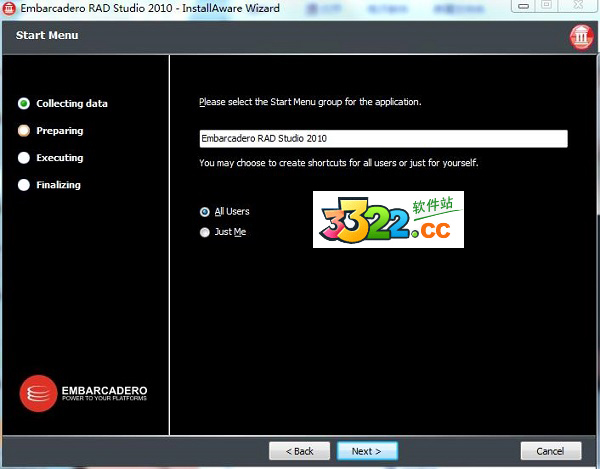
Task: Click the Collecting data green step indicator
Action: click(24, 103)
